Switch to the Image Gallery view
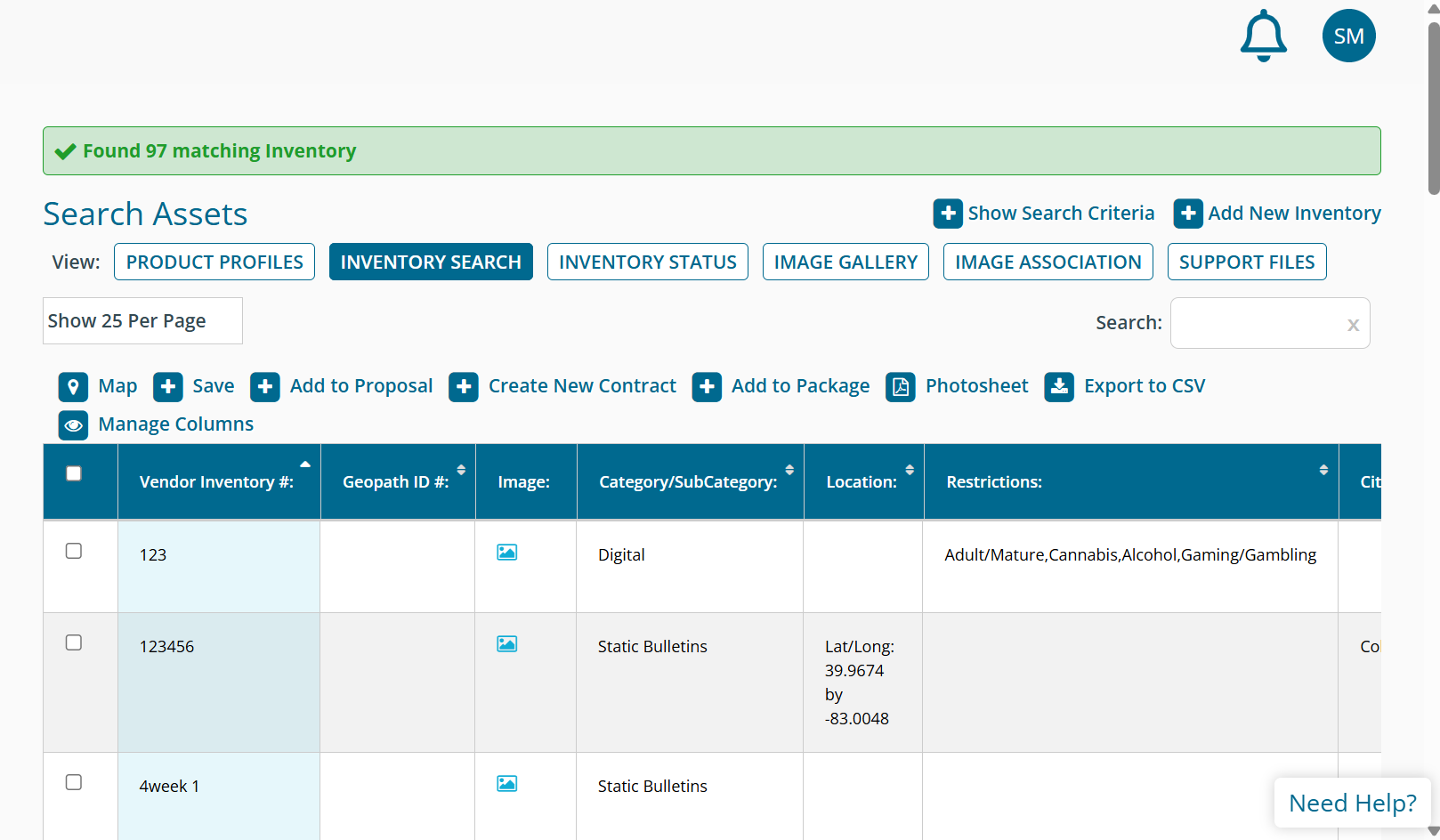 click(845, 262)
